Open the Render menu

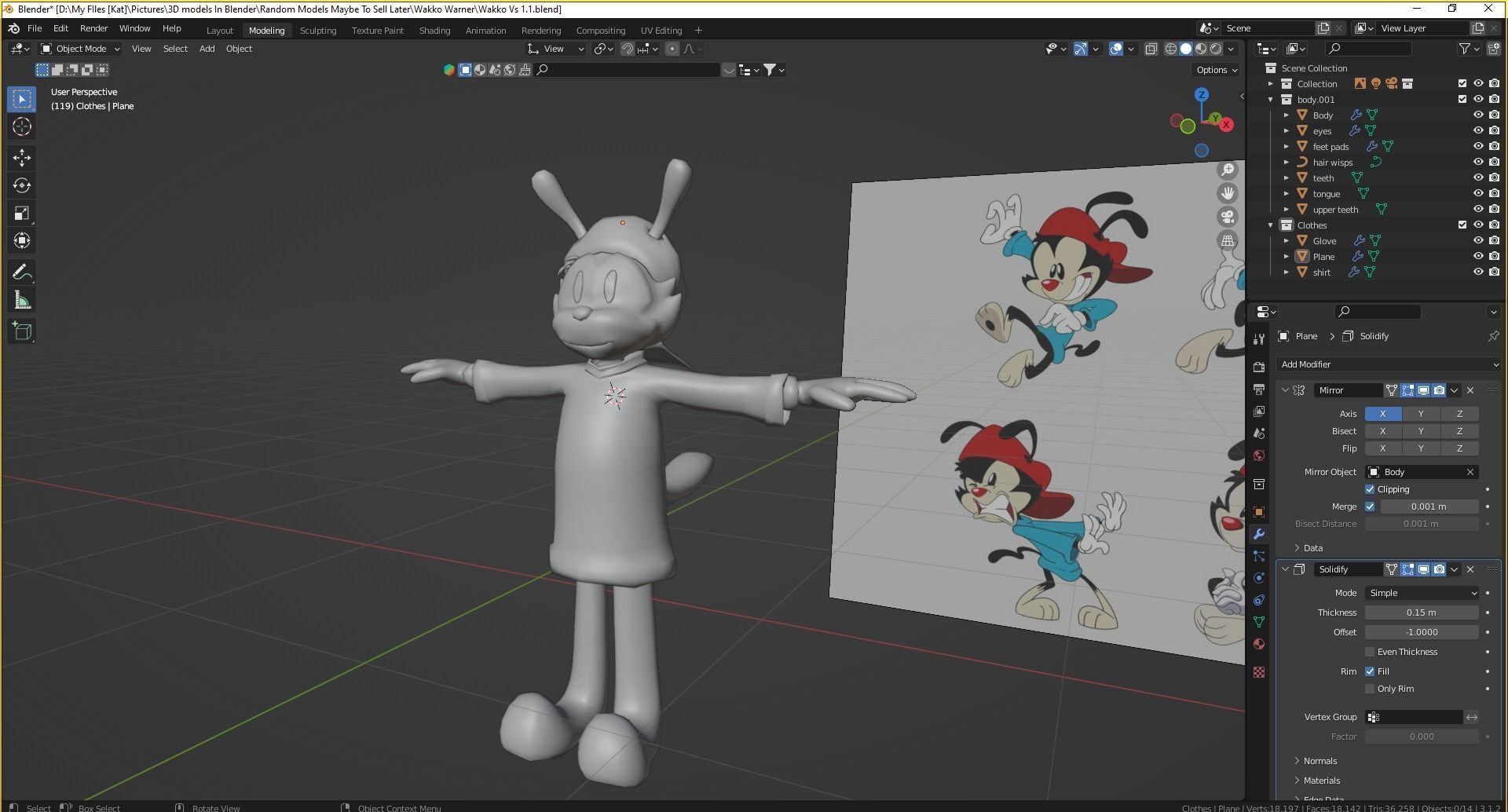[x=93, y=28]
